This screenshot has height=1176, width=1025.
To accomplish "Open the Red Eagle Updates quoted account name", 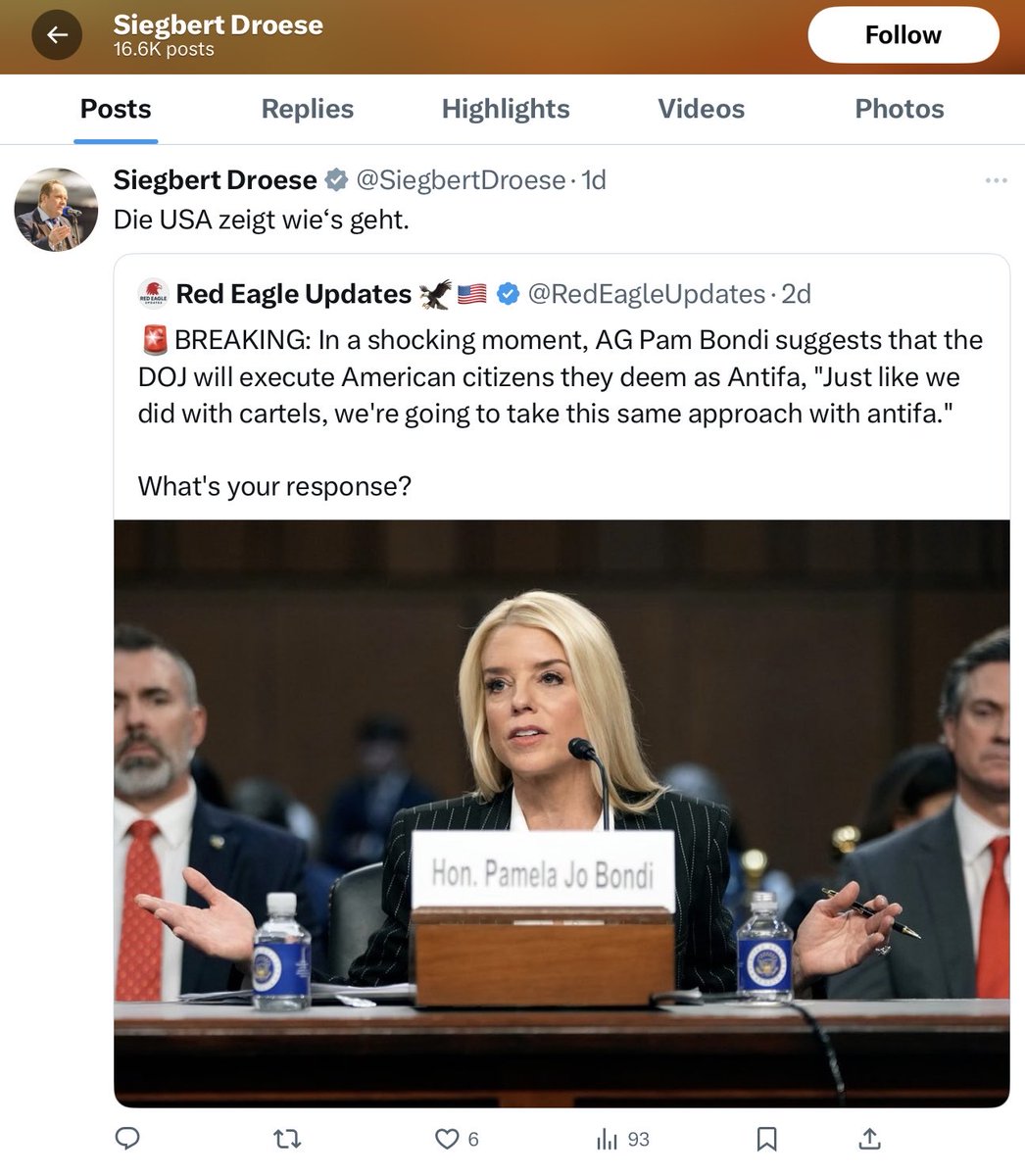I will pyautogui.click(x=294, y=294).
